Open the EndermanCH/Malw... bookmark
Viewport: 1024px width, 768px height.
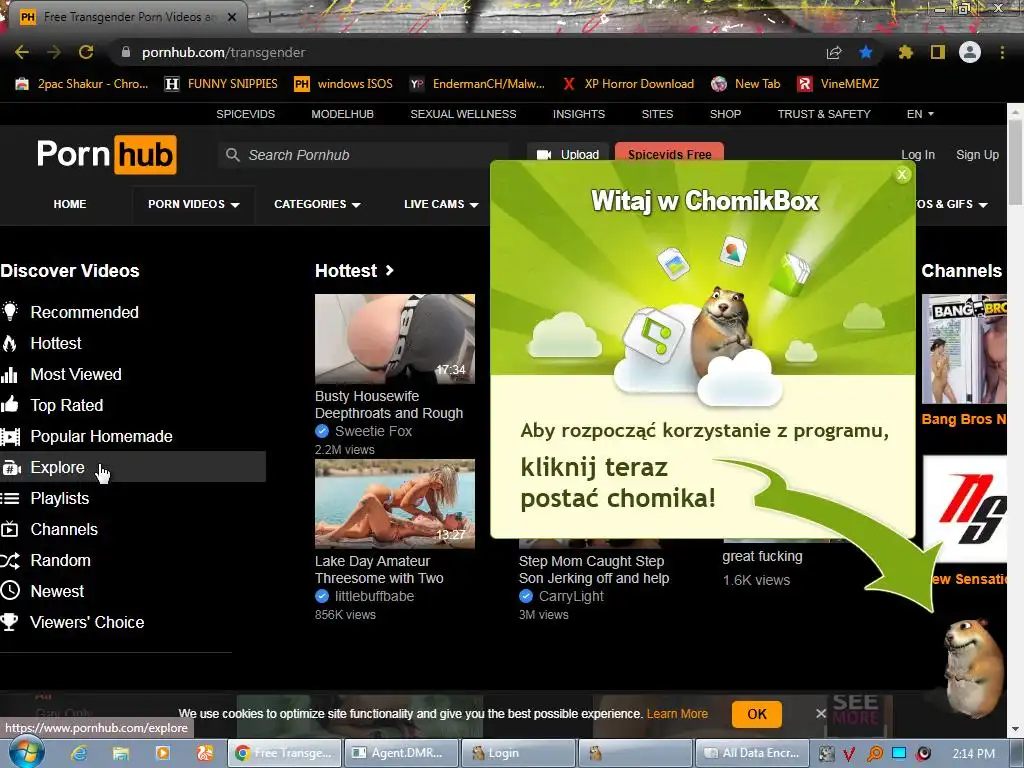[x=477, y=84]
